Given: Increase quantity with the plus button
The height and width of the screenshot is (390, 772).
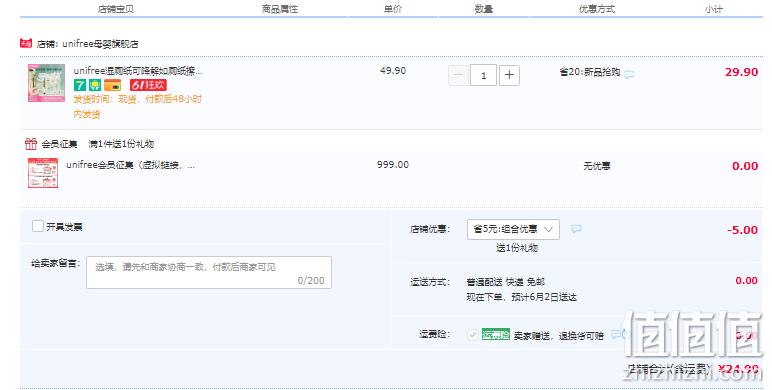Looking at the screenshot, I should (x=509, y=75).
